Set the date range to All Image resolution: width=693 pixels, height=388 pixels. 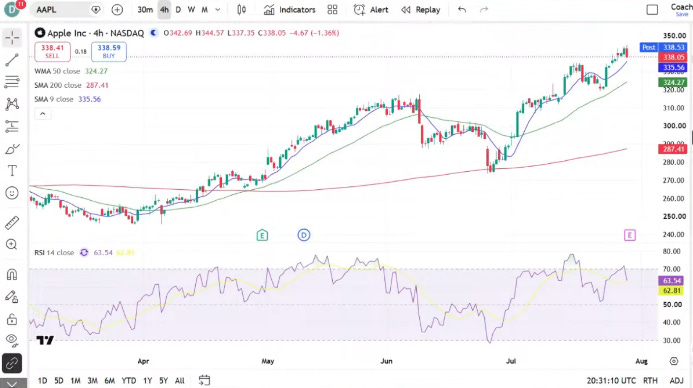[x=179, y=380]
